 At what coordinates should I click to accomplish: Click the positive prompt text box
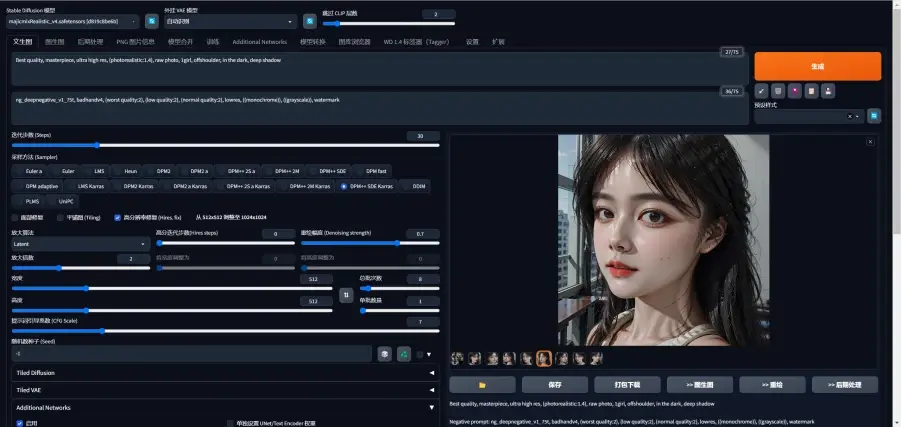[x=380, y=69]
